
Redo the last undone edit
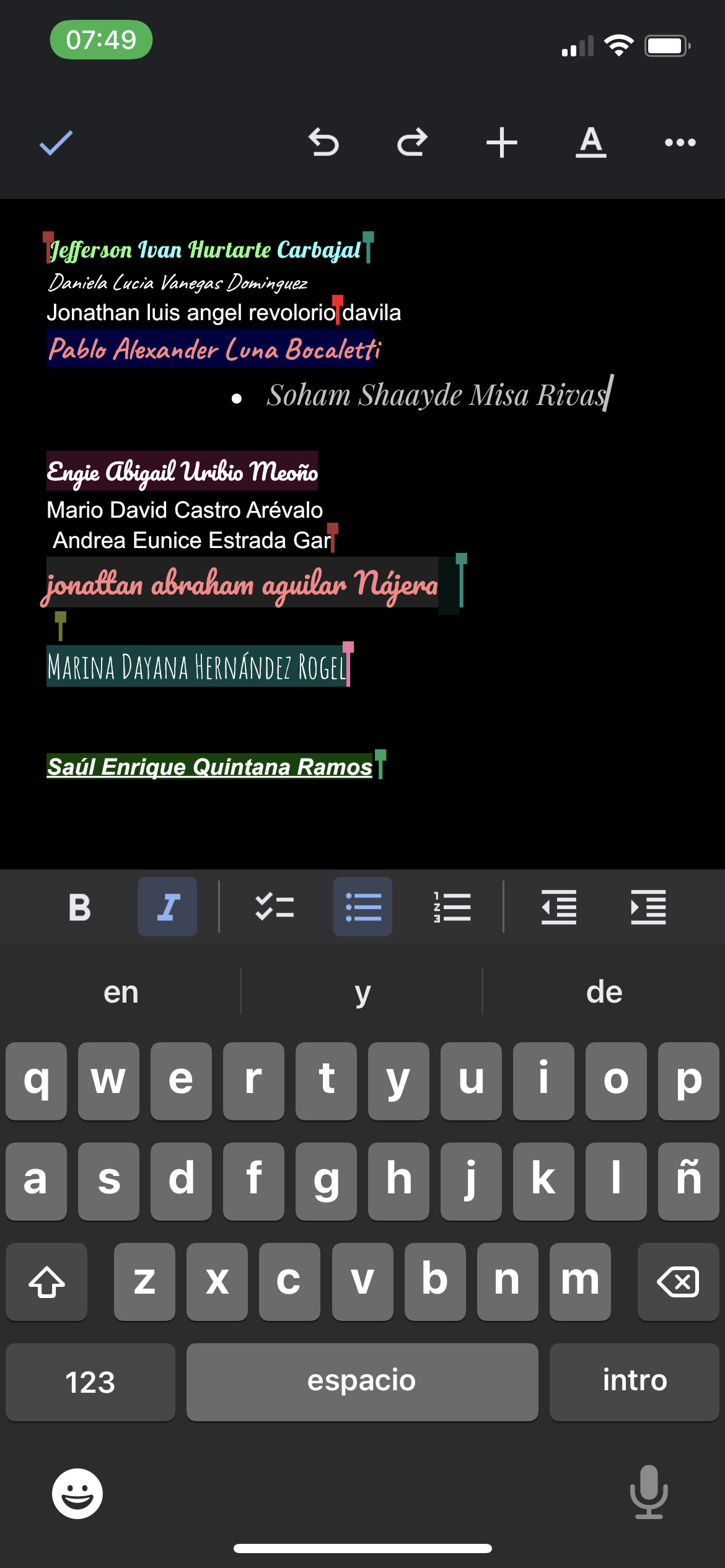coord(413,142)
